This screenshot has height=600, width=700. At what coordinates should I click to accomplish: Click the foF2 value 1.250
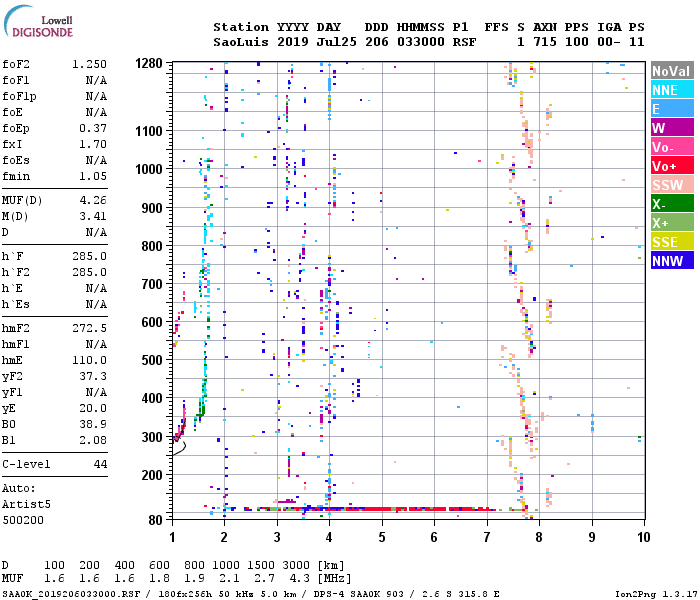[89, 64]
